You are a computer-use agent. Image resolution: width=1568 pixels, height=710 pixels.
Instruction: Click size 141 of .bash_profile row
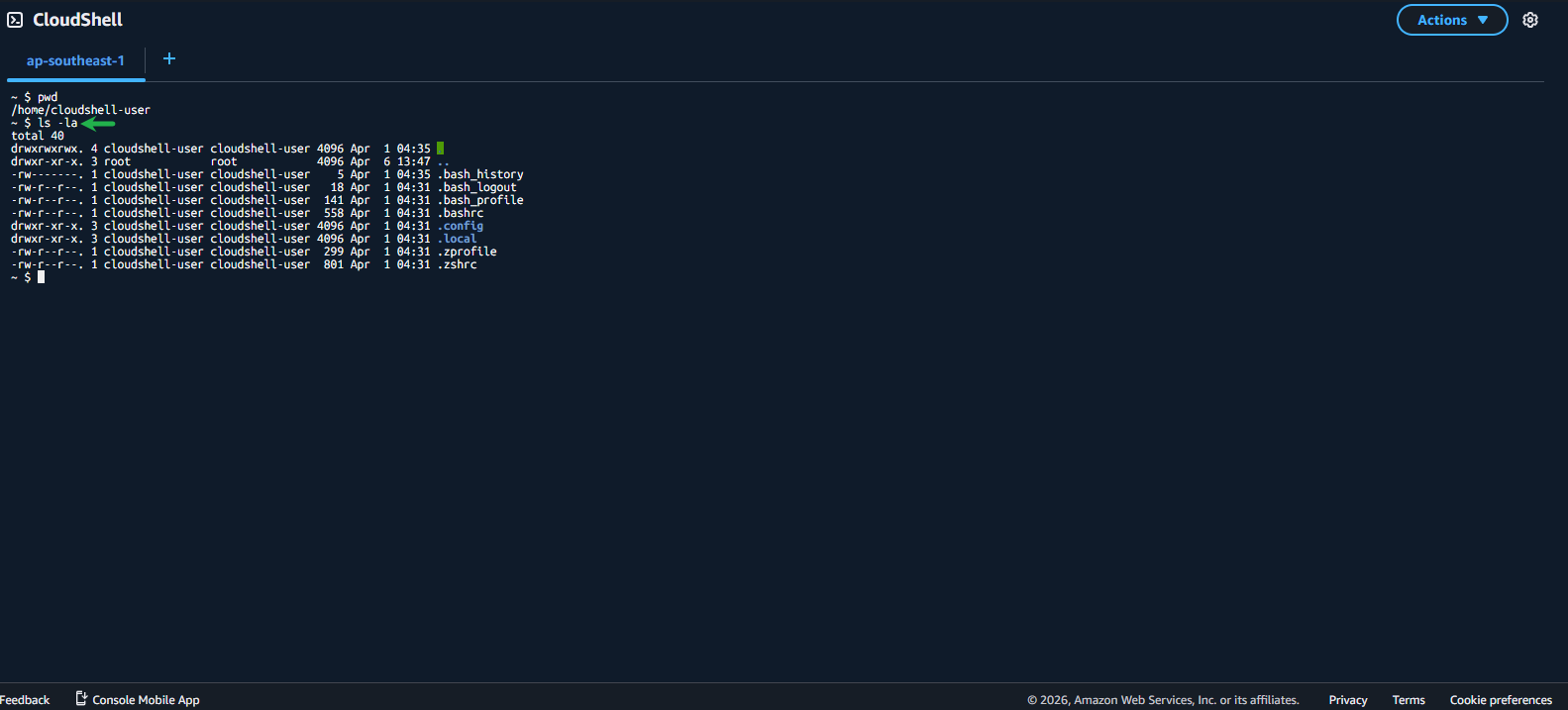334,200
